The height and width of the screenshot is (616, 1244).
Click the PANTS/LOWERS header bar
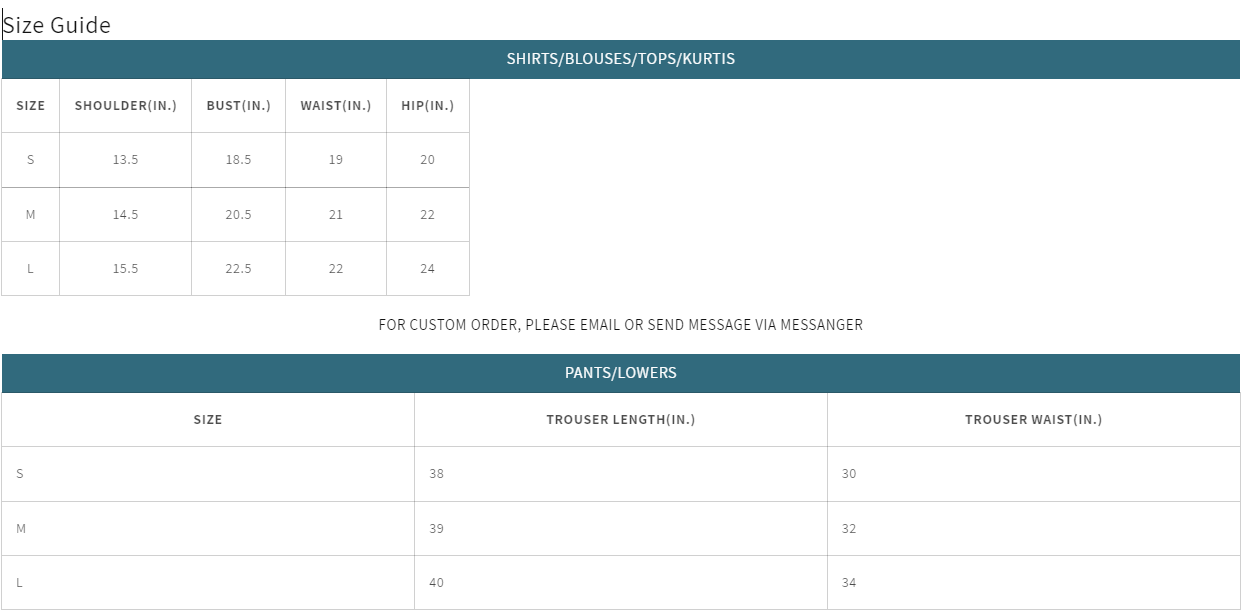[x=620, y=373]
